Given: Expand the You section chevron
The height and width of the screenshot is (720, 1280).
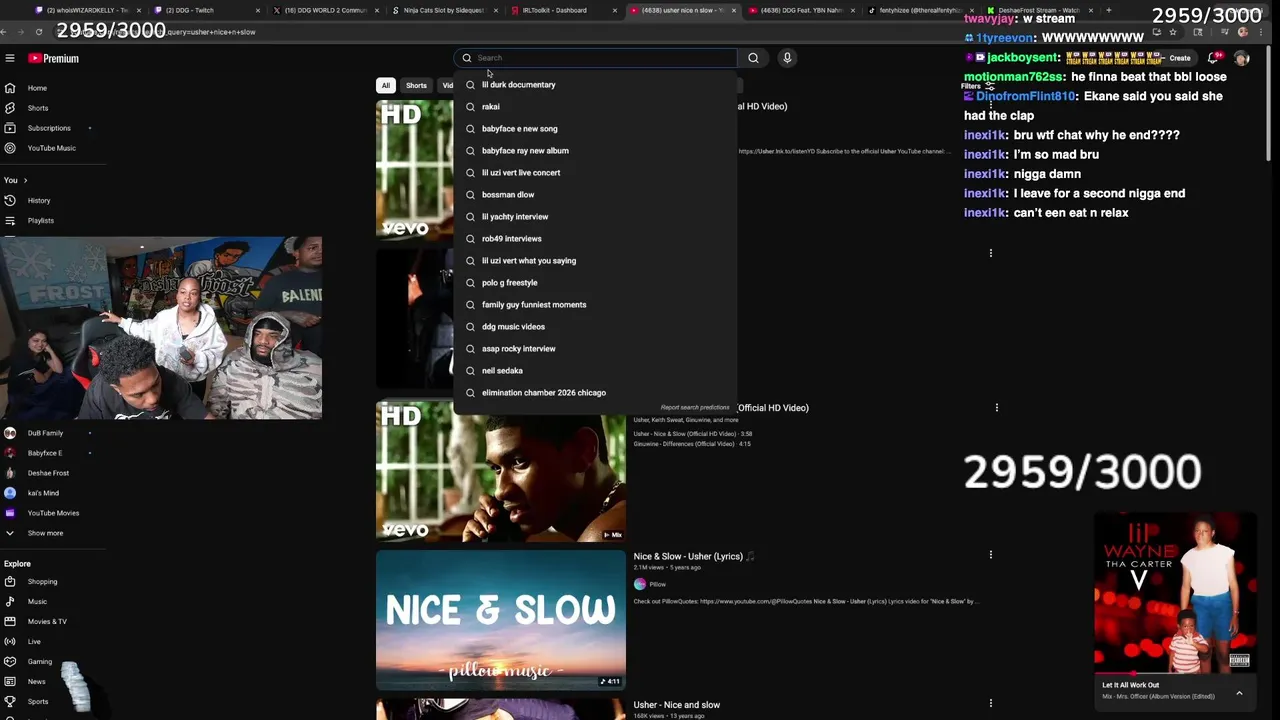Looking at the screenshot, I should click(x=25, y=180).
